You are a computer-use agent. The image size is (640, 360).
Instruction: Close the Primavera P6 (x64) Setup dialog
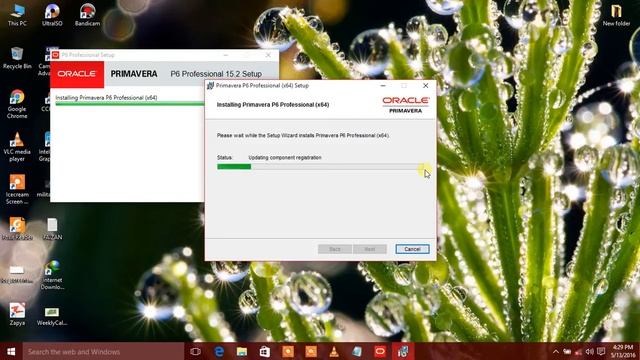(425, 85)
